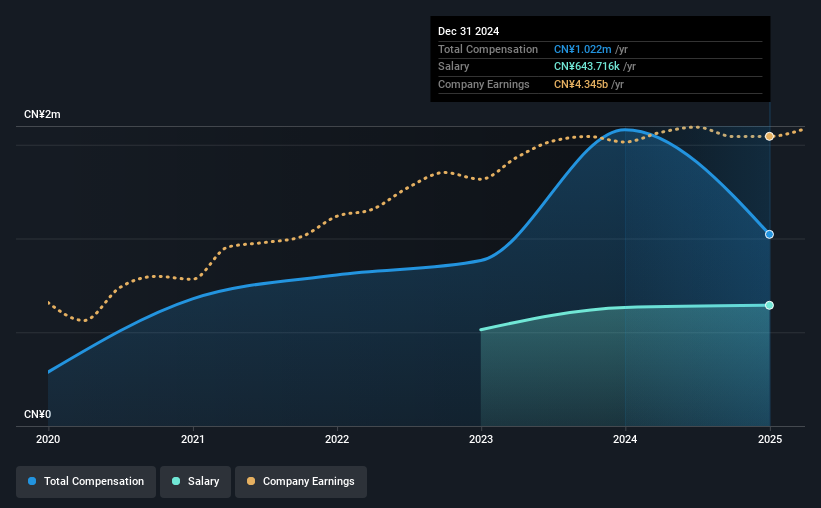Click the 2023 x-axis label

(481, 439)
